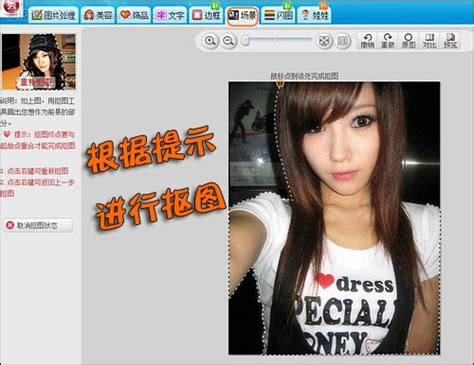Click the orange cutout starting point marker

(280, 84)
